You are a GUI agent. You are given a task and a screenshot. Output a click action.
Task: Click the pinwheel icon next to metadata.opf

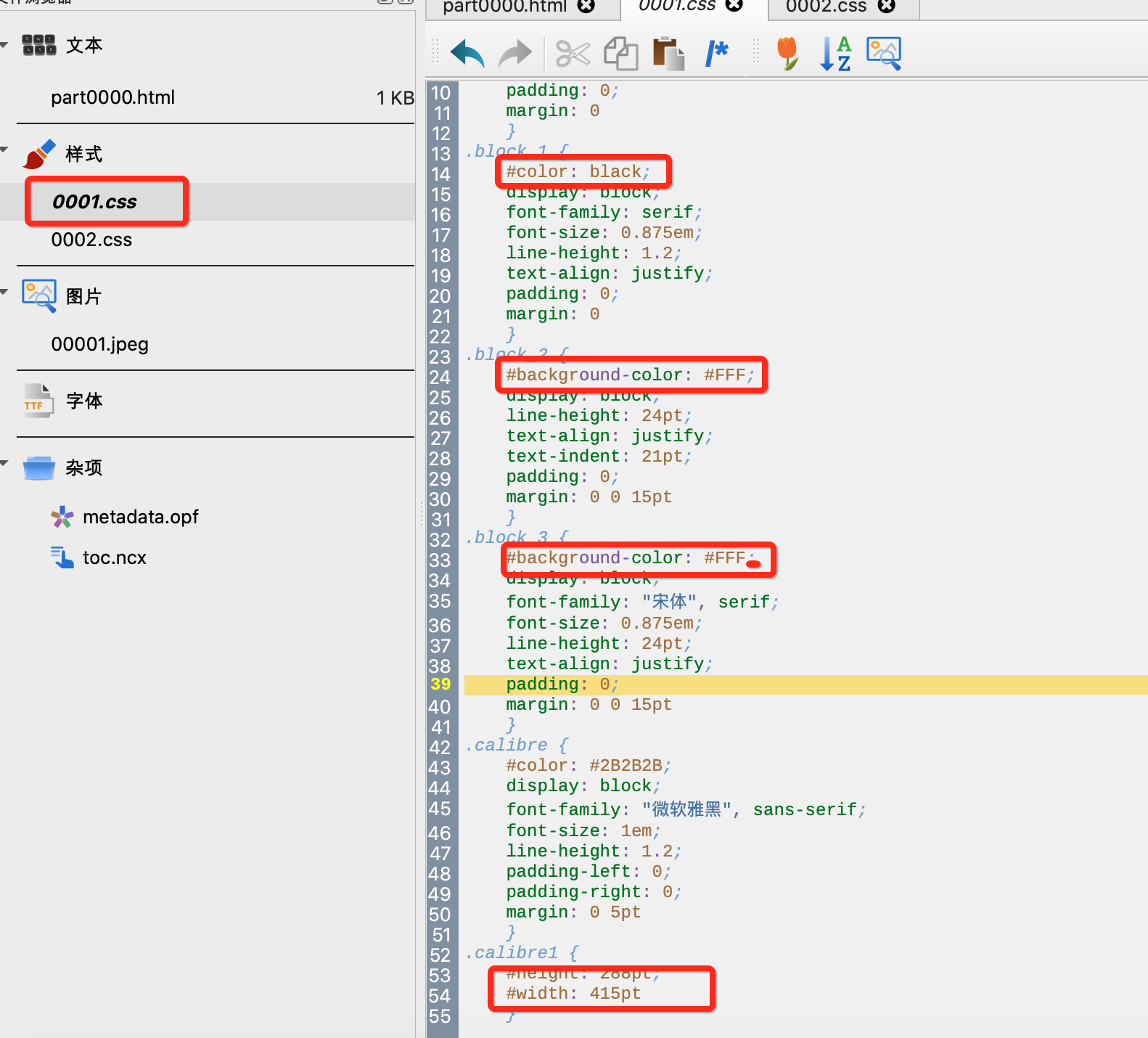62,517
